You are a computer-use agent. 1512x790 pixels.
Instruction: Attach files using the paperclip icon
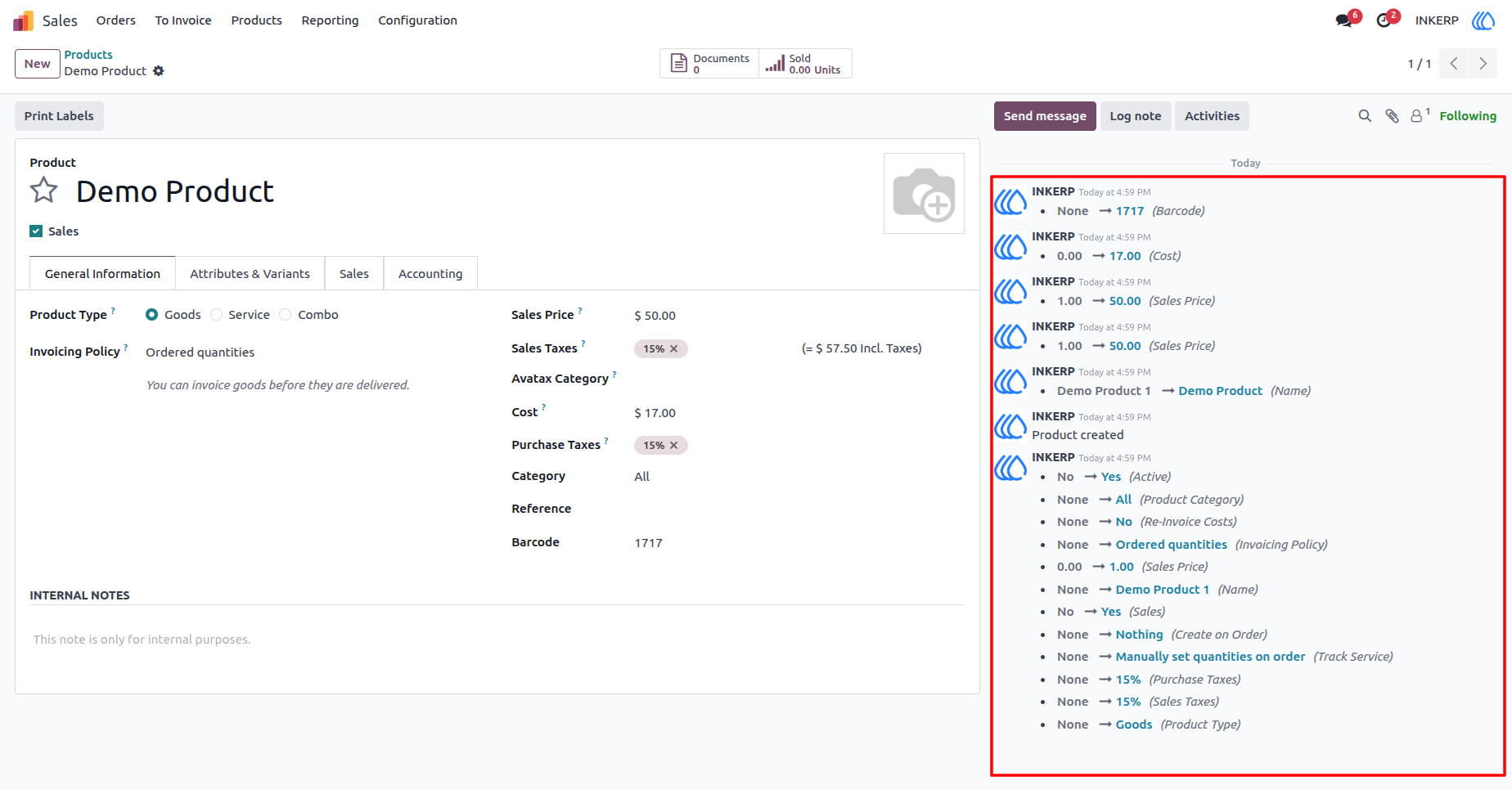click(x=1392, y=116)
